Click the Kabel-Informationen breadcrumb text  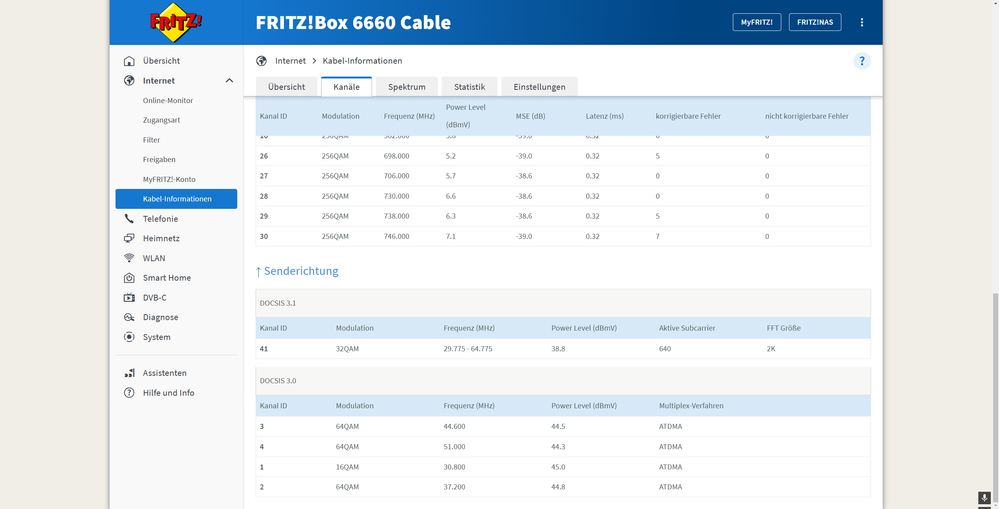click(x=363, y=61)
